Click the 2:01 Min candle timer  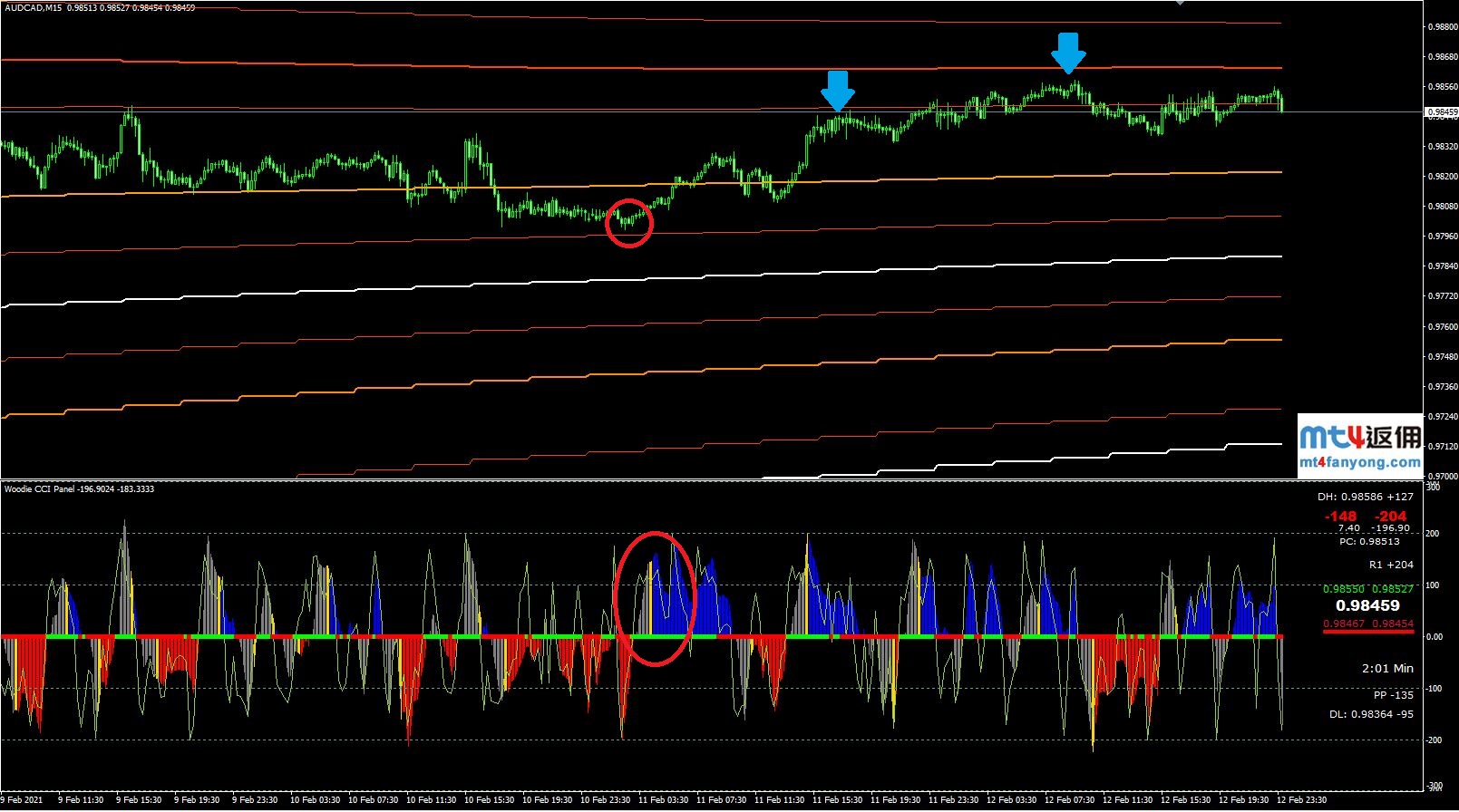[1387, 669]
